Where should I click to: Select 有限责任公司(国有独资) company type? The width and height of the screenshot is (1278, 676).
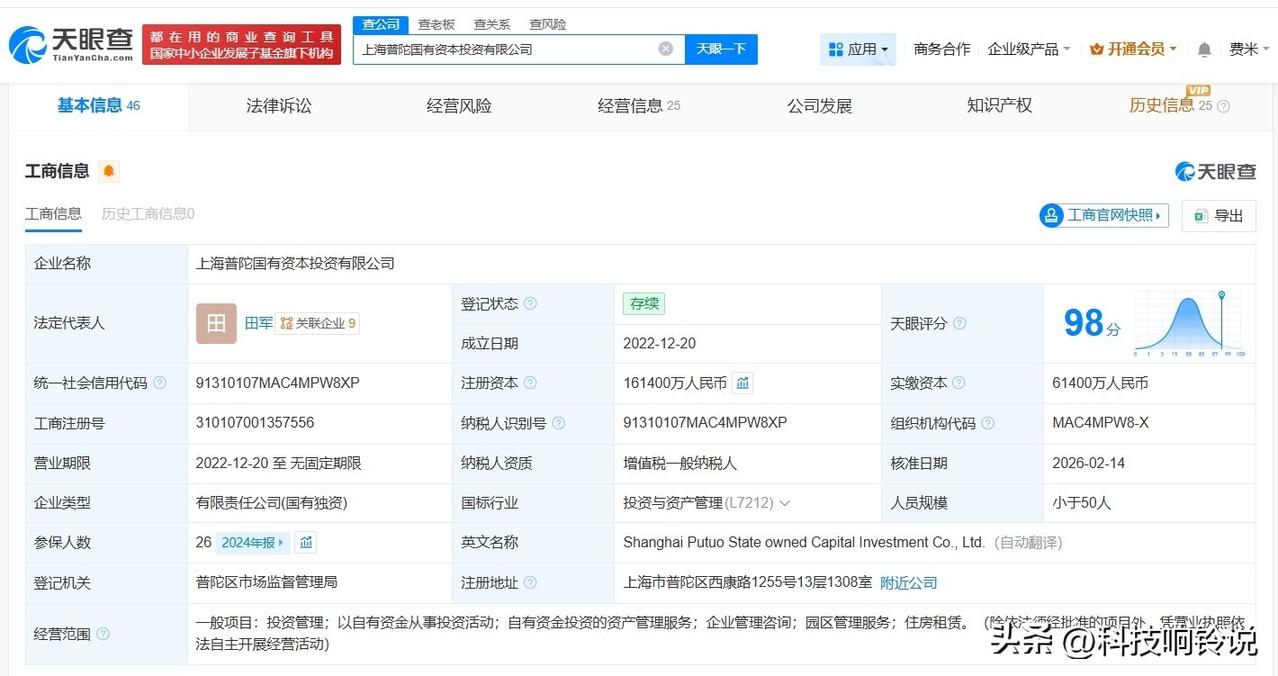pyautogui.click(x=272, y=503)
